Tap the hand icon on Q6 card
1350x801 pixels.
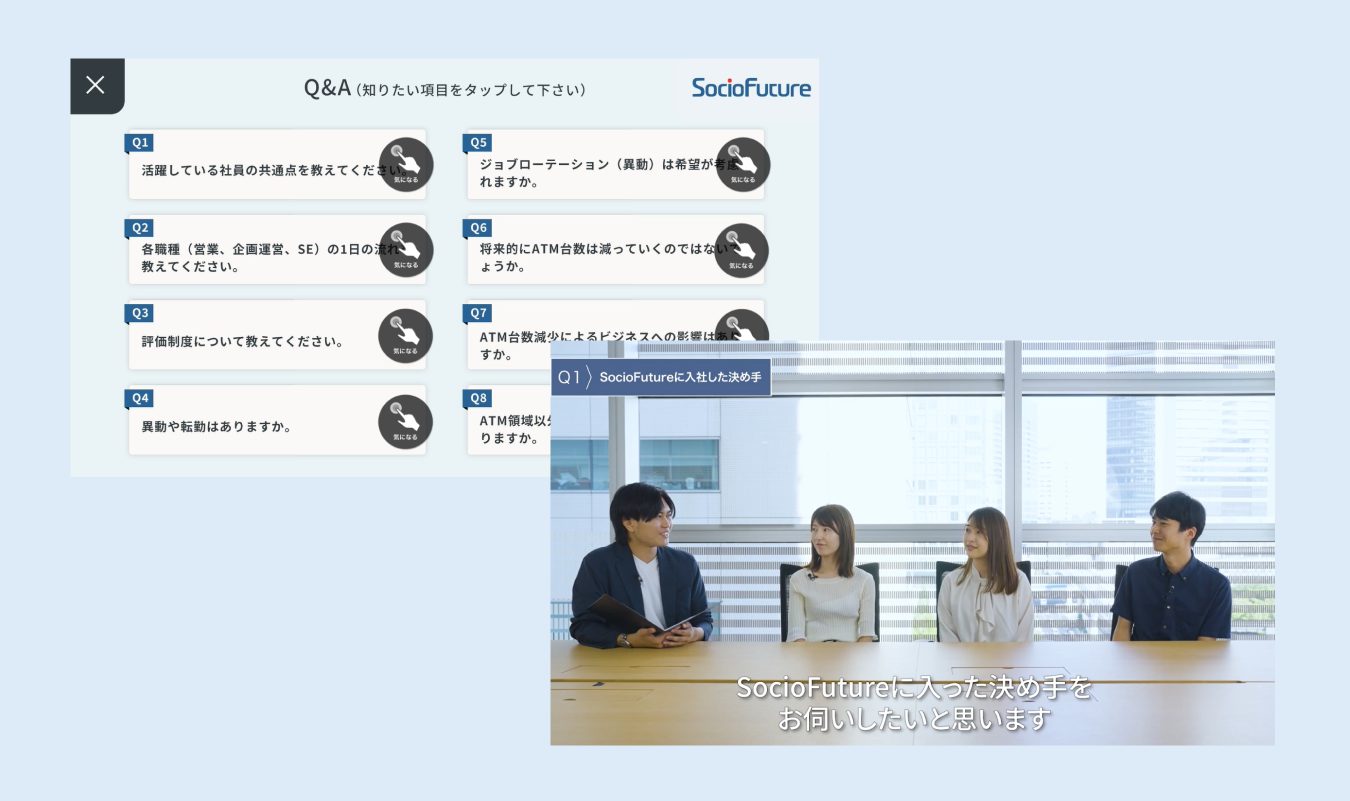click(743, 250)
